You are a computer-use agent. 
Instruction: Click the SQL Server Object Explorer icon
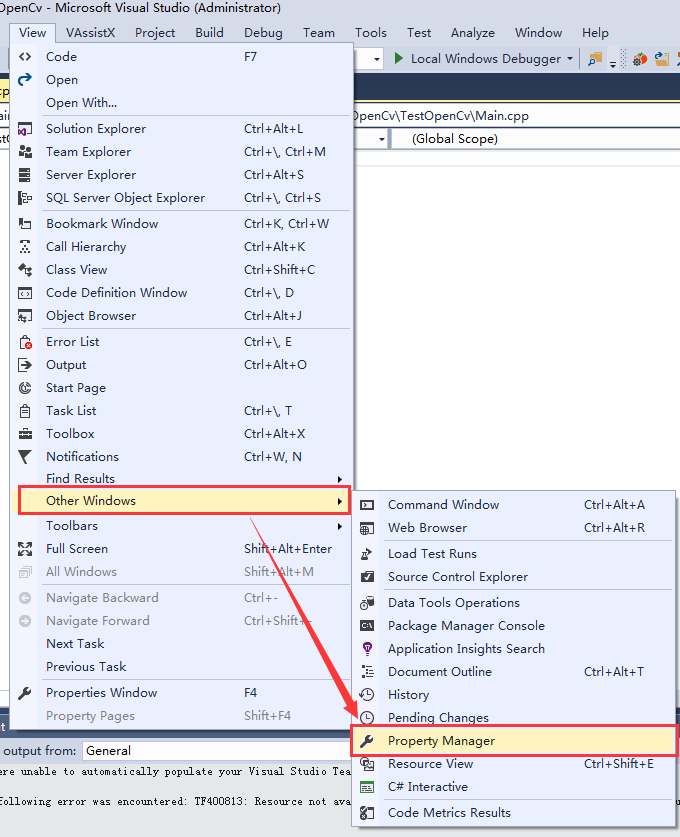[x=25, y=198]
